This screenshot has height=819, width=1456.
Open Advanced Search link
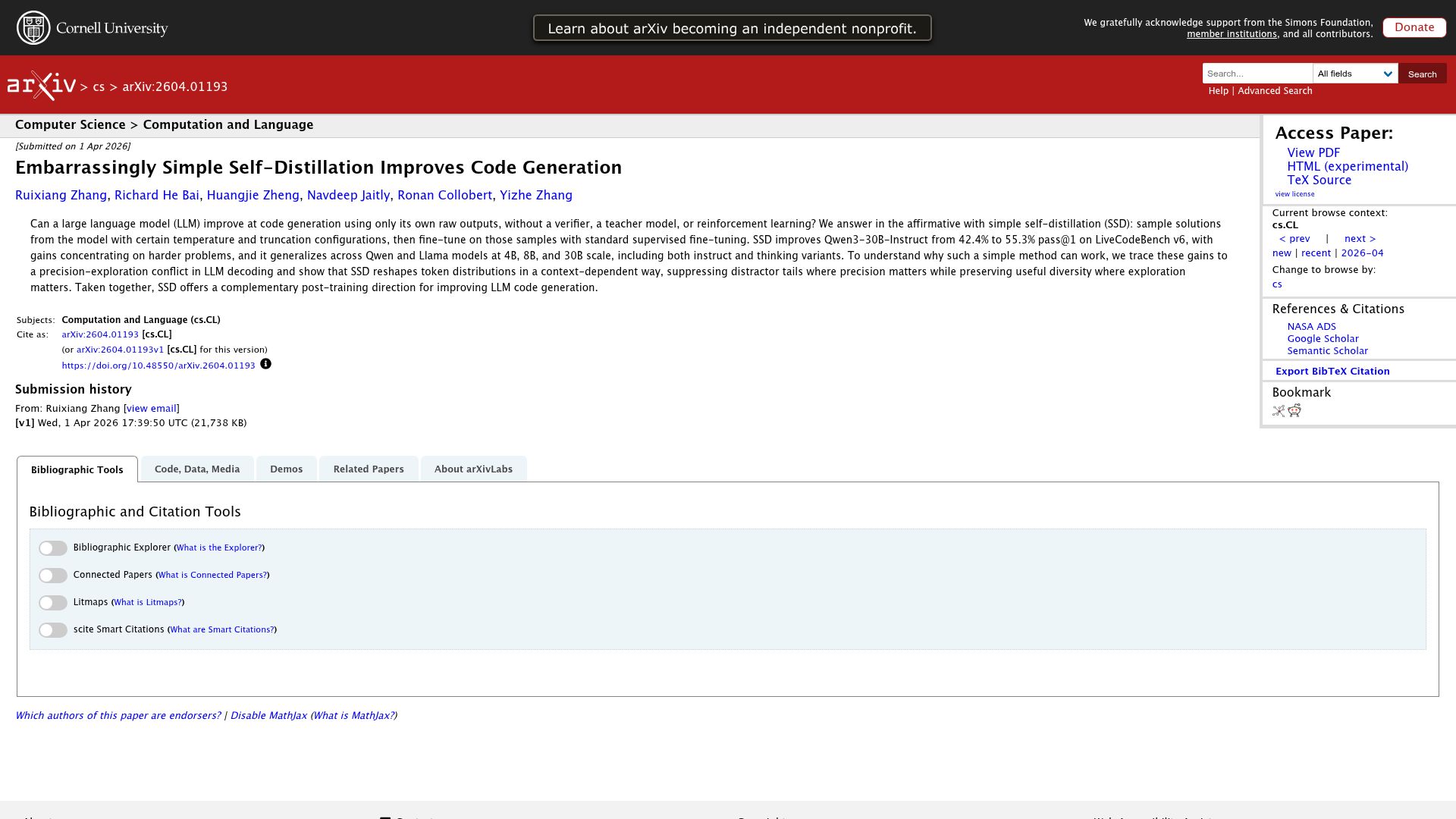pos(1275,91)
